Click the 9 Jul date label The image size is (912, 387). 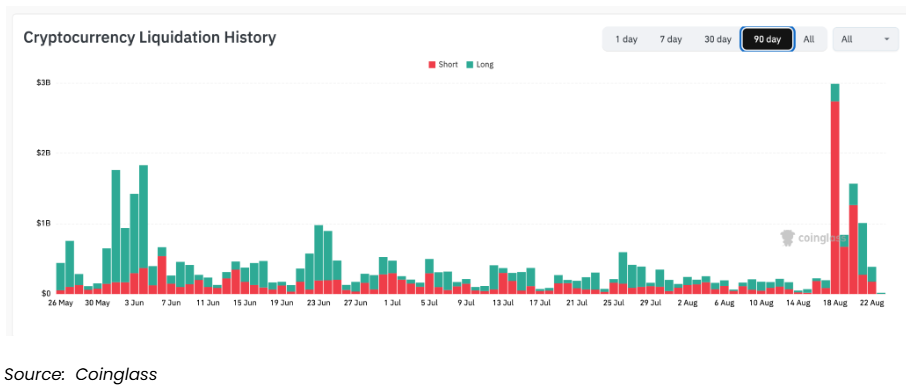466,303
